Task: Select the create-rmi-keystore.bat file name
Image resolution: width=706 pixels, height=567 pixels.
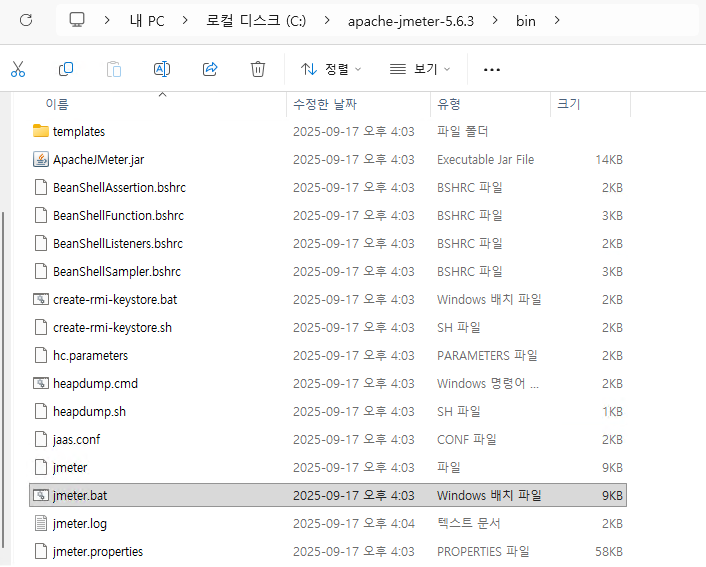Action: tap(115, 299)
